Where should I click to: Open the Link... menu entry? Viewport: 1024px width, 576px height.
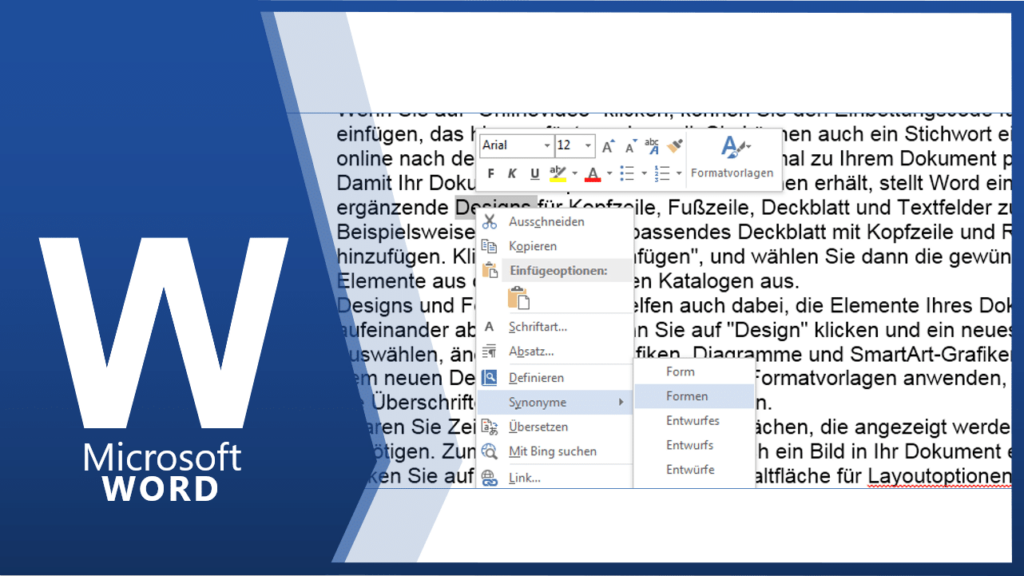[525, 478]
